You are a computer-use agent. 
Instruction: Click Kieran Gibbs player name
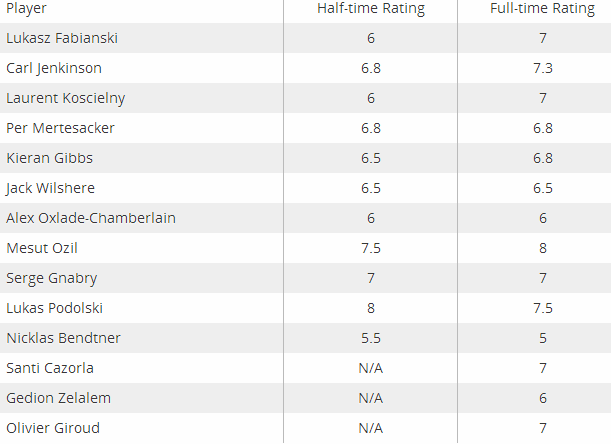point(49,158)
